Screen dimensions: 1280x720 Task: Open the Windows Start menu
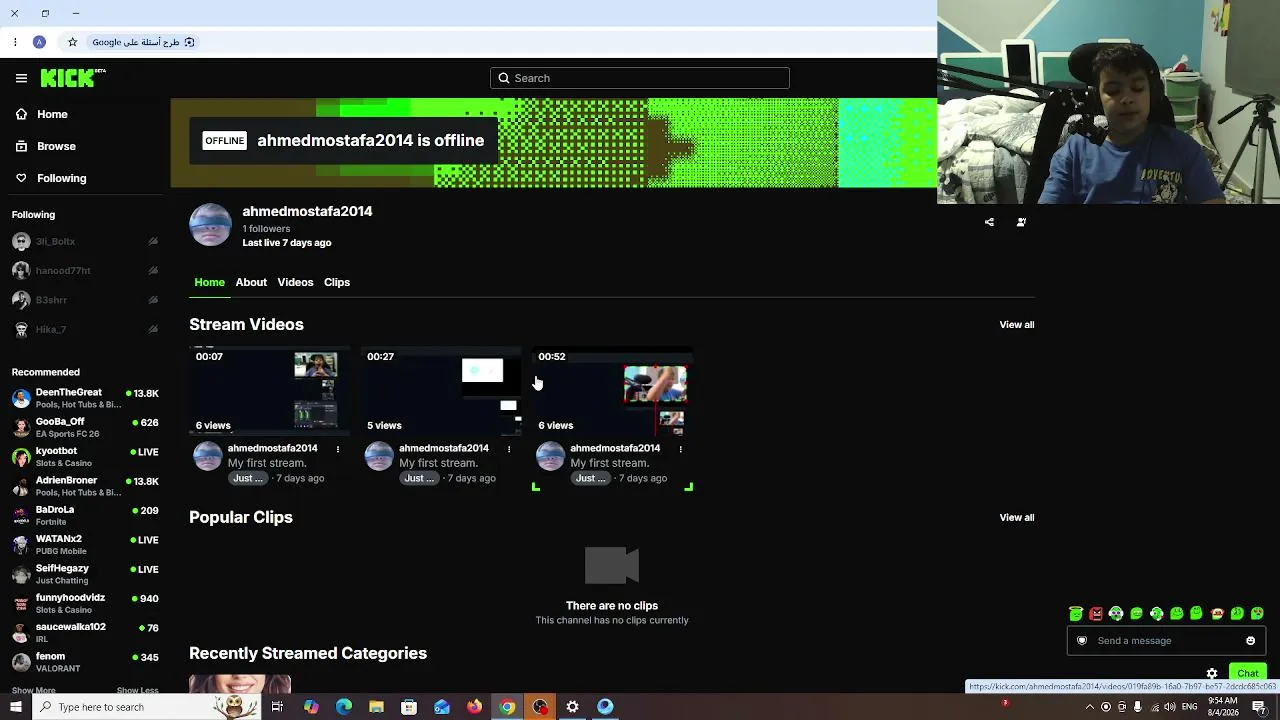(15, 707)
